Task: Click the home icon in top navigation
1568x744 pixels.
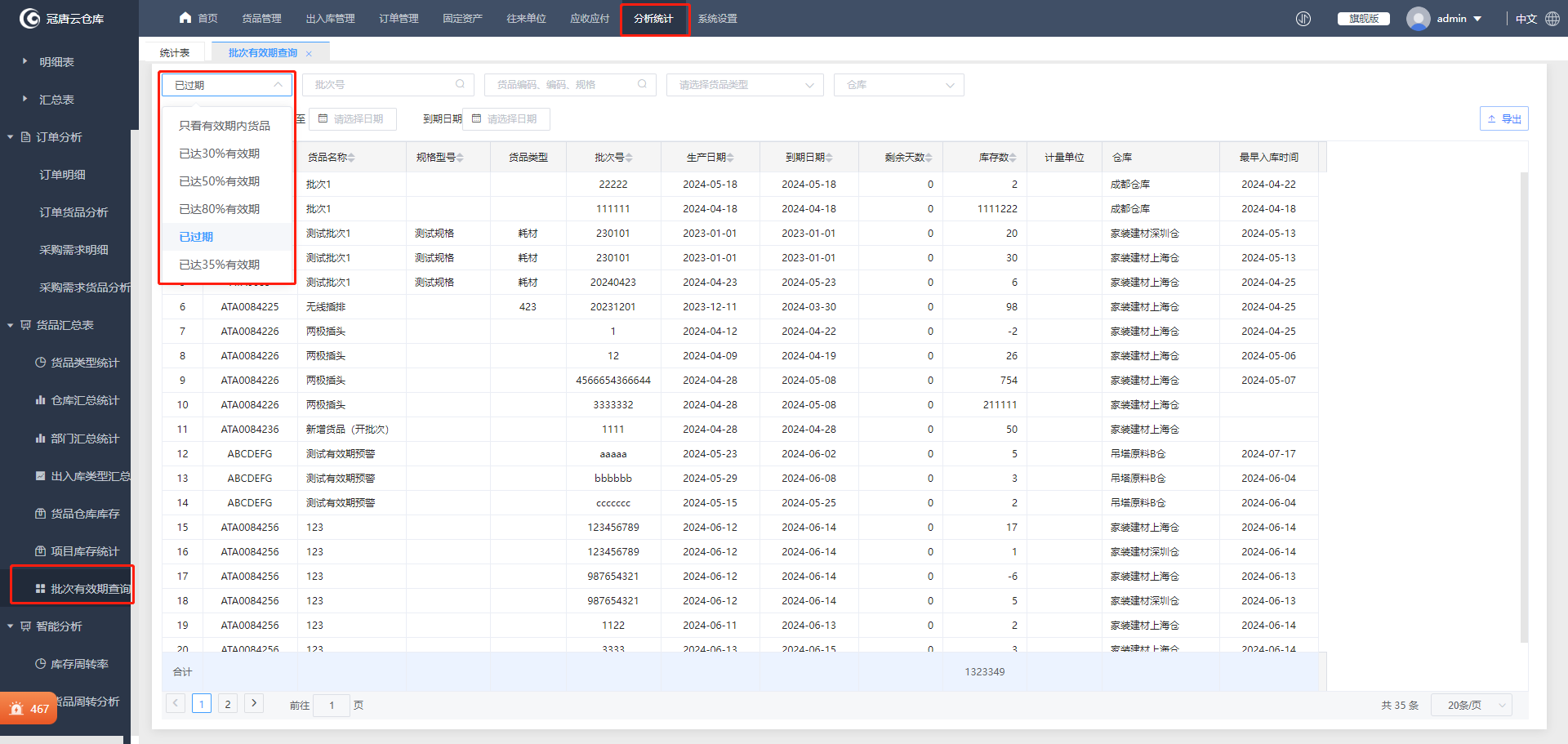Action: coord(185,18)
